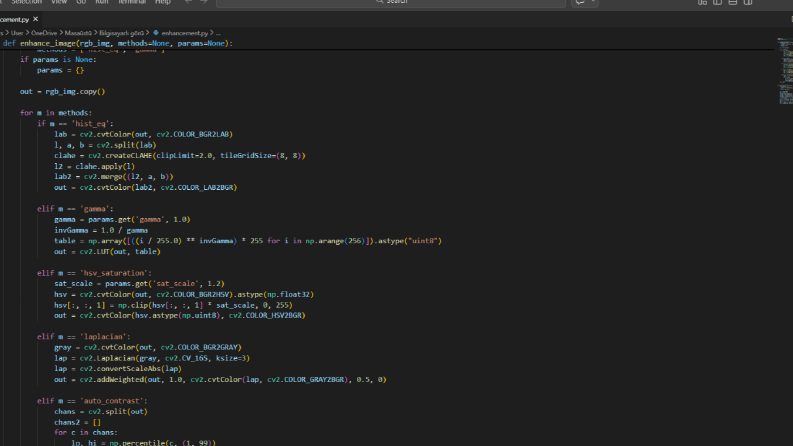Viewport: 793px width, 446px height.
Task: Open the Help menu
Action: click(x=162, y=2)
